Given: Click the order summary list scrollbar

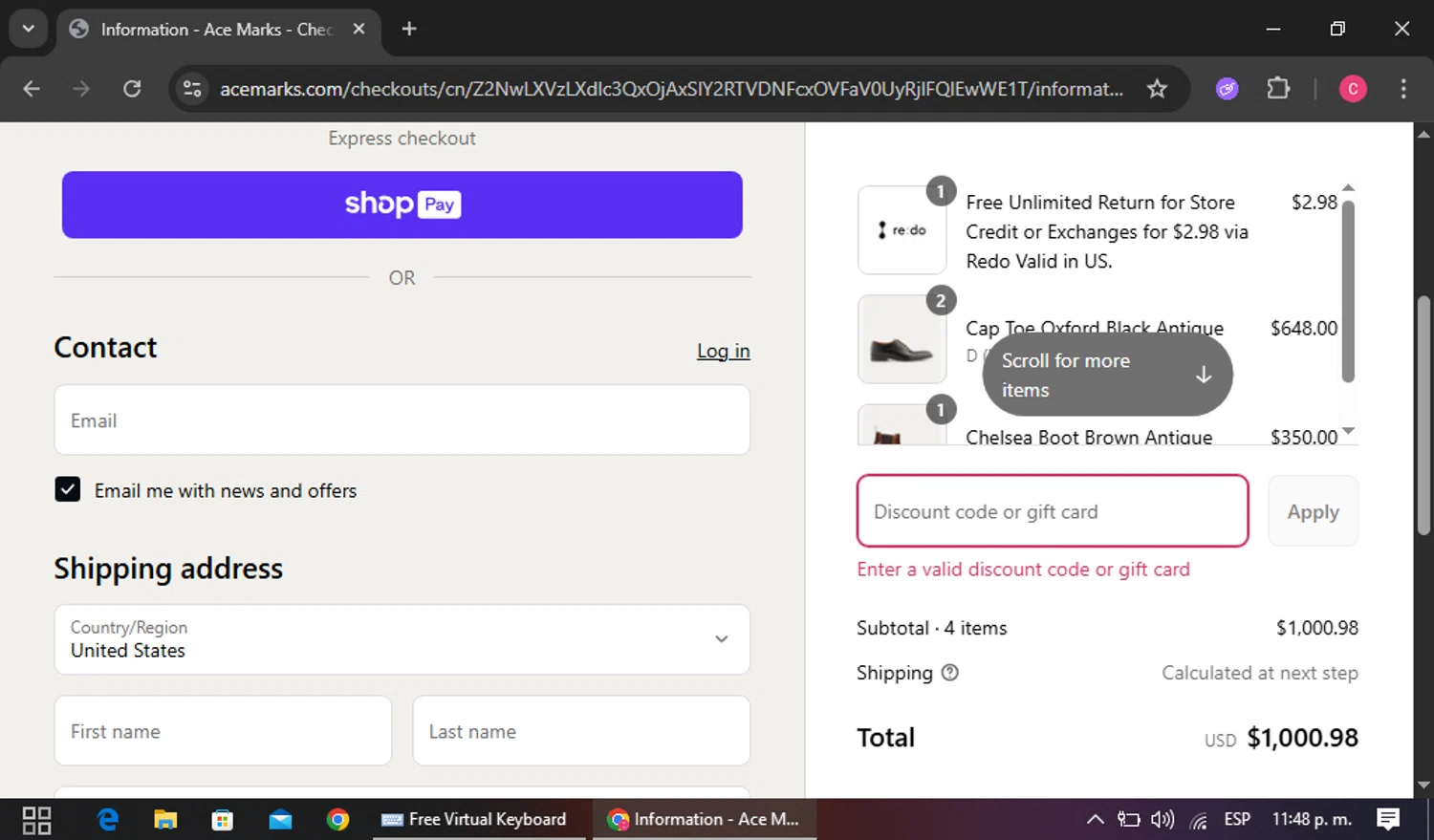Looking at the screenshot, I should [1348, 291].
